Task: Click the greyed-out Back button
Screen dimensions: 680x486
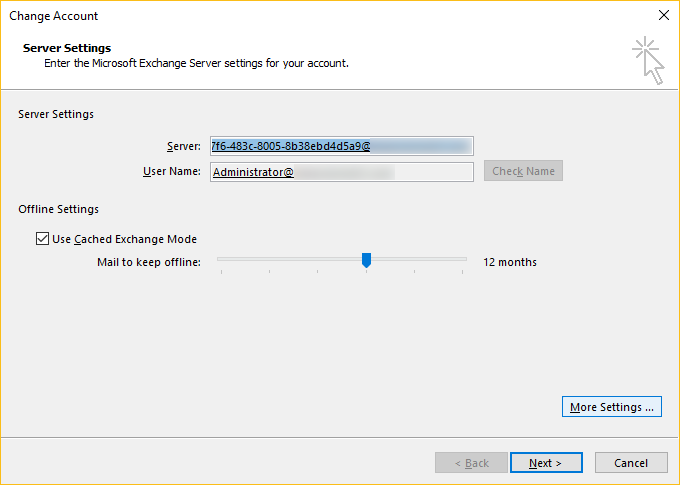Action: [471, 463]
